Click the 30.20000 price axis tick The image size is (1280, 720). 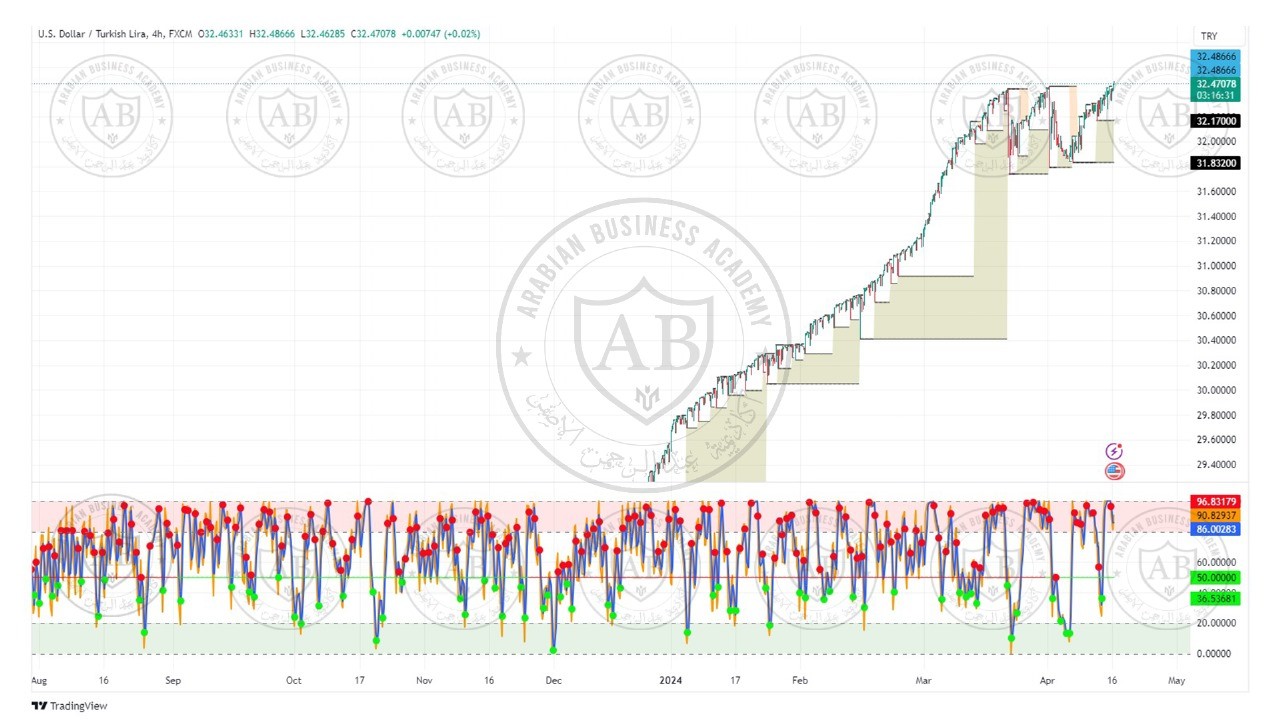click(x=1217, y=365)
